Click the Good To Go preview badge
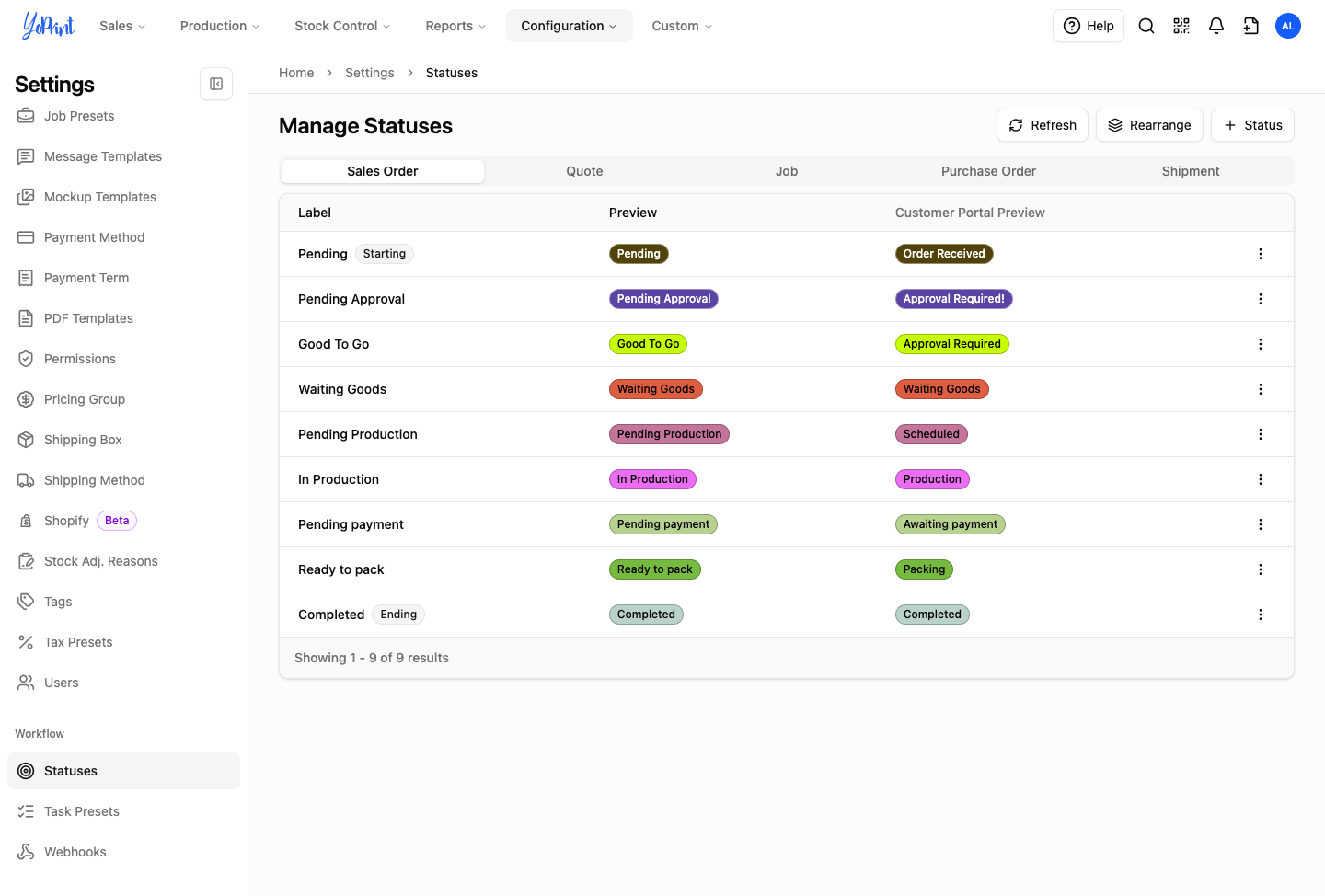The image size is (1325, 896). (648, 344)
